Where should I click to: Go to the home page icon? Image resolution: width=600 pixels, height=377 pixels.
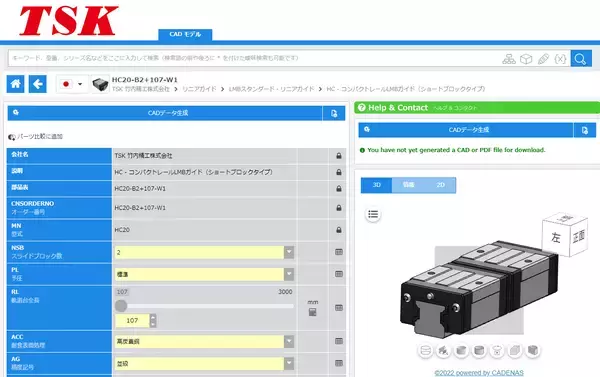tap(15, 84)
